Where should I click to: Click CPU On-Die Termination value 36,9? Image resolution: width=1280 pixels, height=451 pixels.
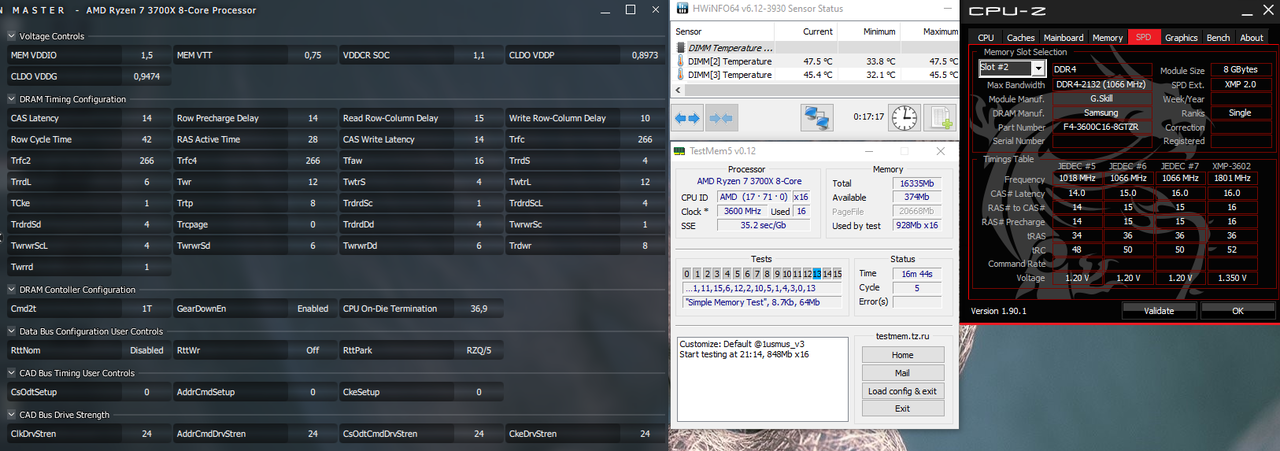click(x=478, y=309)
